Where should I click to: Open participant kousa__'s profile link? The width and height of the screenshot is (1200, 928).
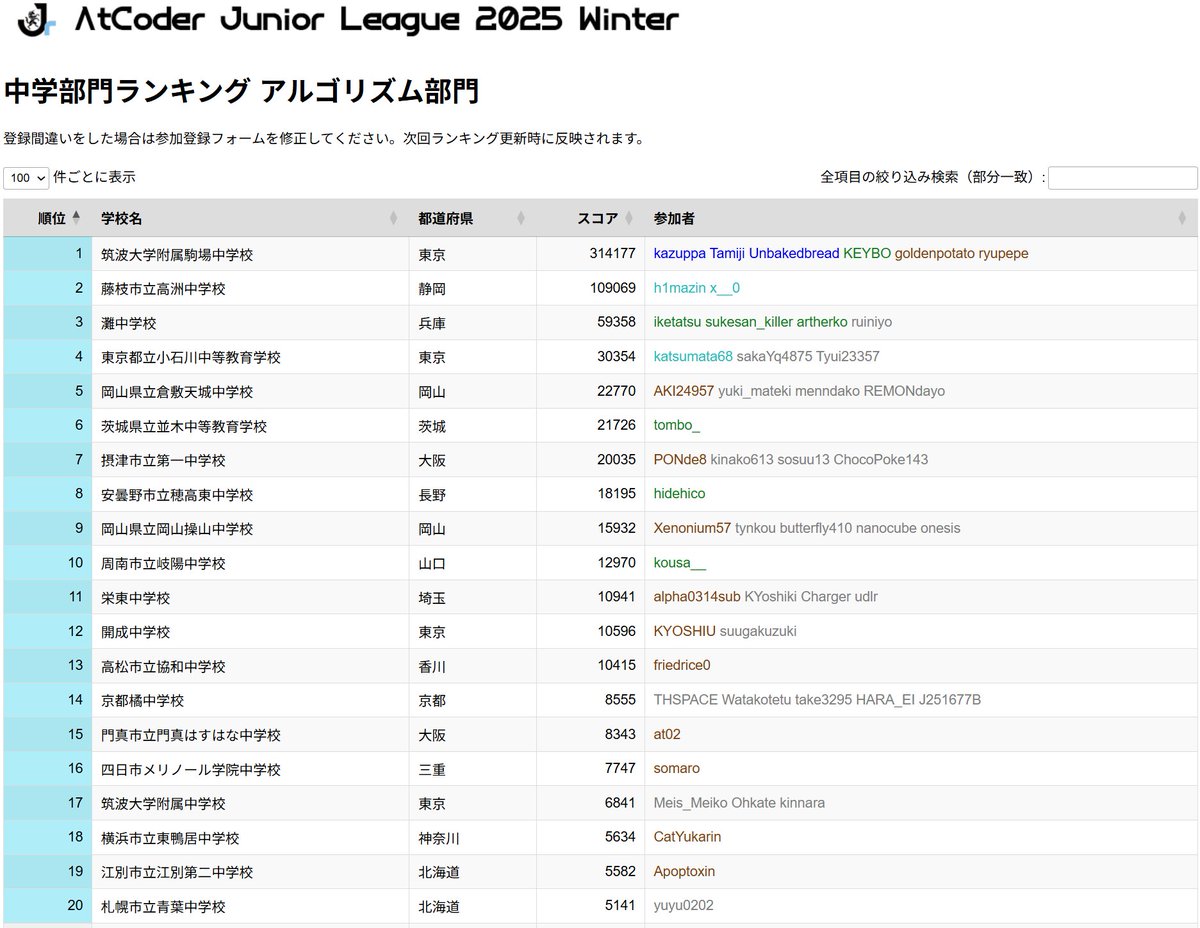tap(680, 562)
